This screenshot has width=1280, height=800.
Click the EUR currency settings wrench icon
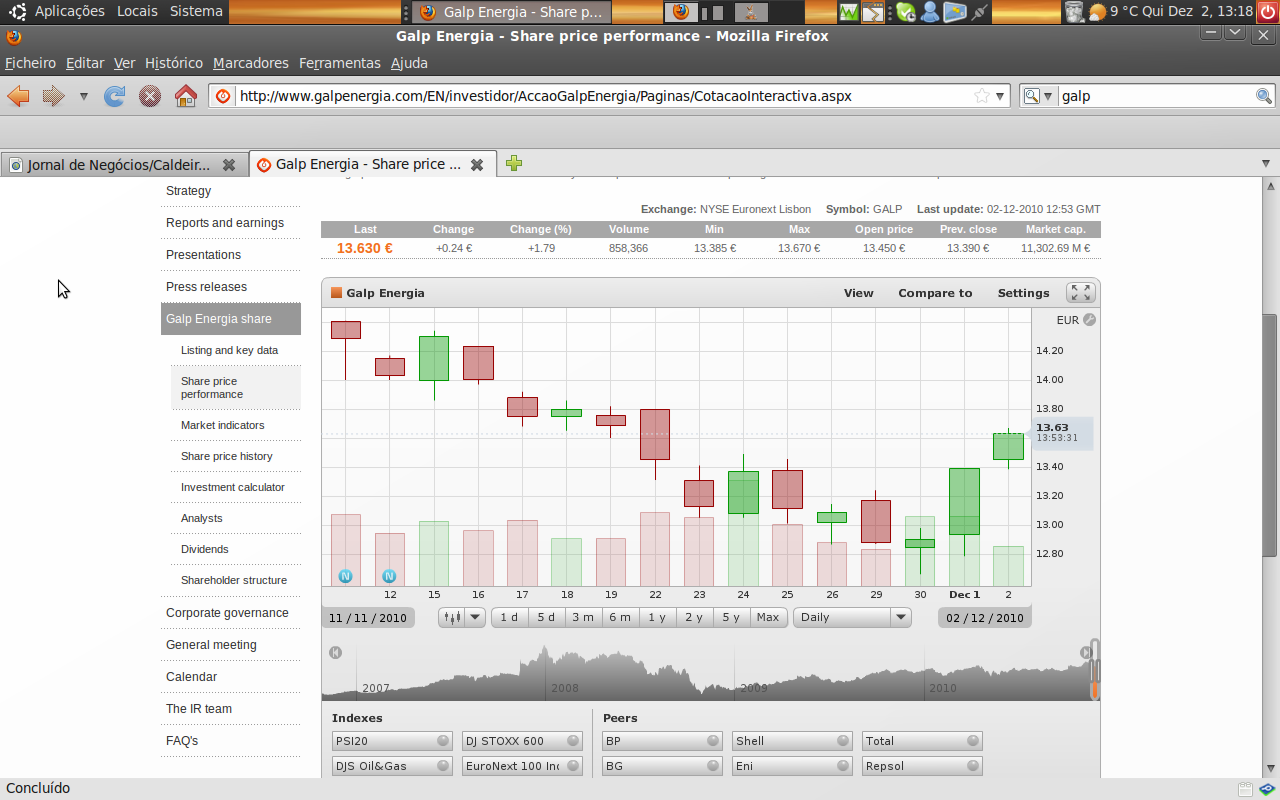[x=1089, y=320]
